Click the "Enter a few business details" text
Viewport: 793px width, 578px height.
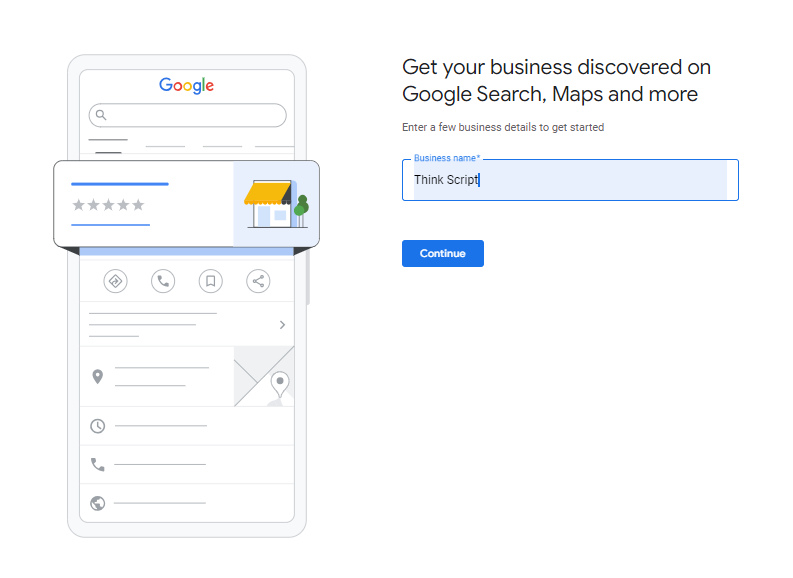502,128
